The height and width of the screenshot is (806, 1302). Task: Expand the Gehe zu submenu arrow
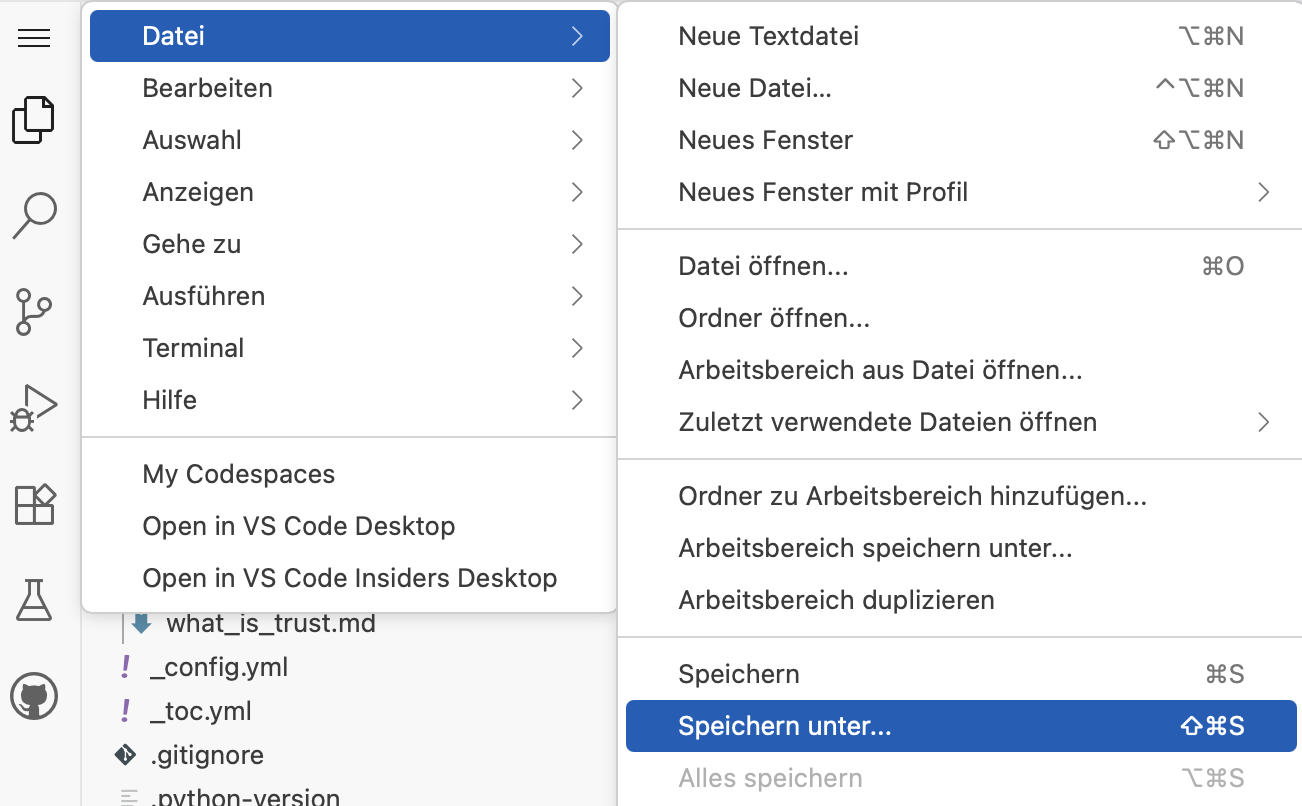(577, 244)
